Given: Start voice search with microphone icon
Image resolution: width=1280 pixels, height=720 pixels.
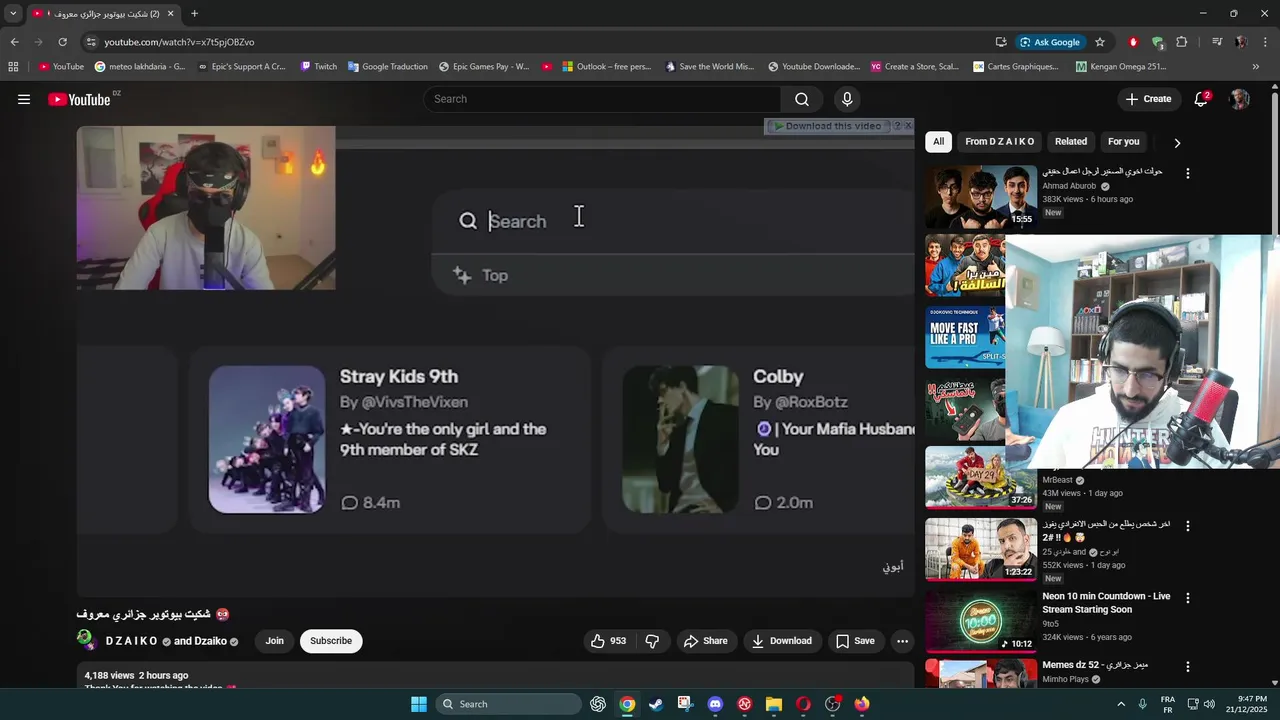Looking at the screenshot, I should 847,99.
